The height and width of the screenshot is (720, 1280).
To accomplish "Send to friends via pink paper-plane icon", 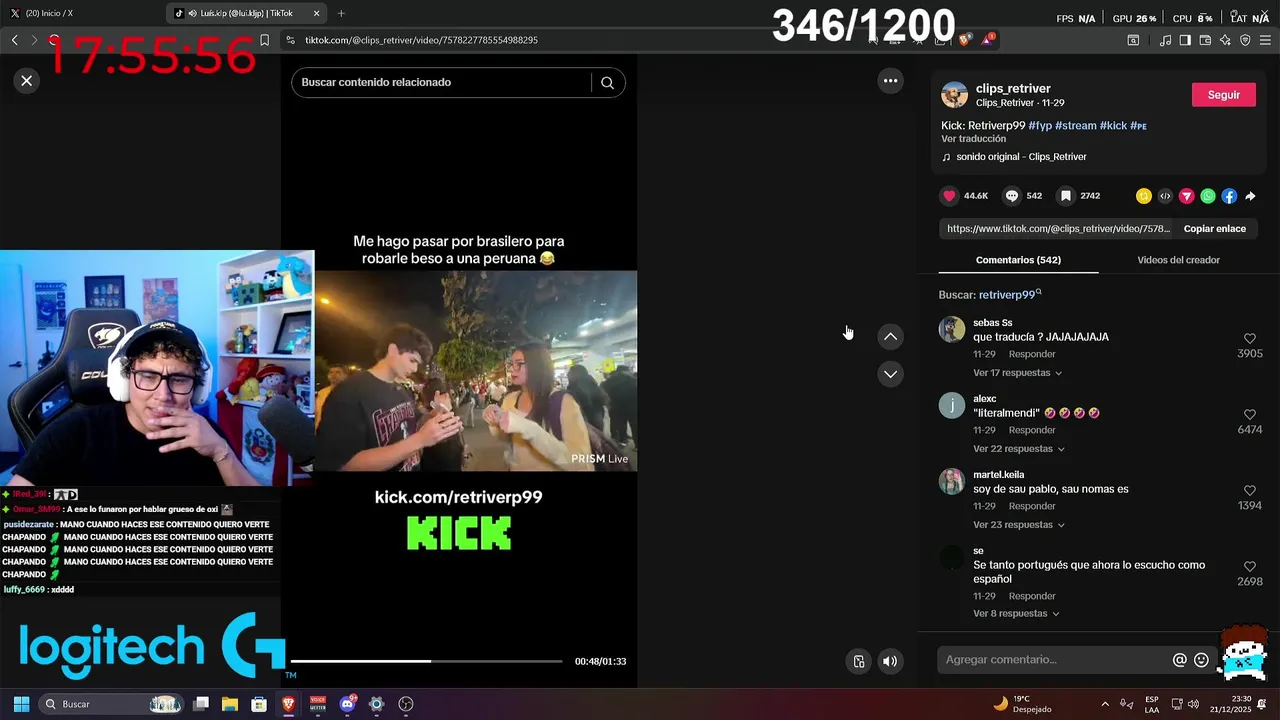I will coord(1187,196).
